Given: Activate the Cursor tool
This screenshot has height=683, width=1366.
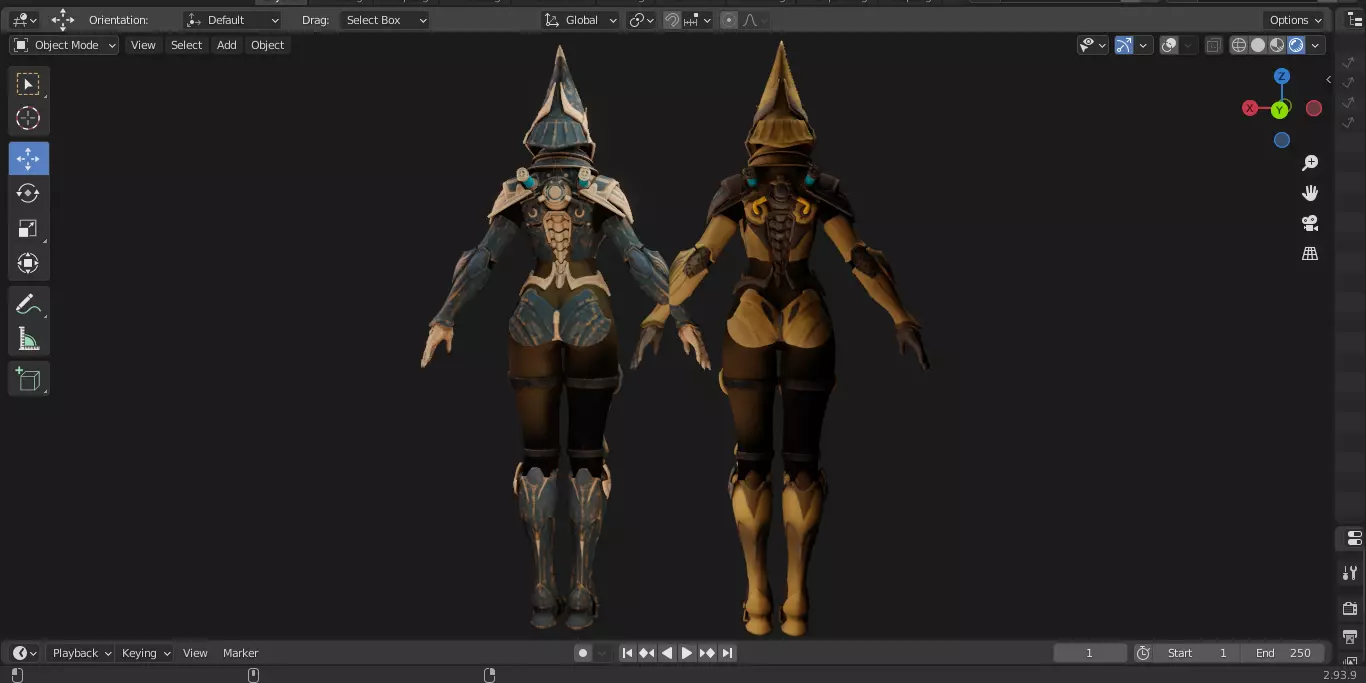Looking at the screenshot, I should (x=28, y=118).
